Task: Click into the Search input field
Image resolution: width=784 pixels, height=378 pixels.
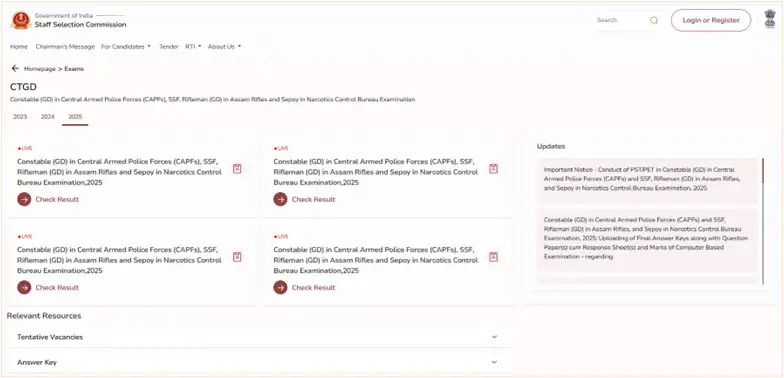Action: (620, 20)
